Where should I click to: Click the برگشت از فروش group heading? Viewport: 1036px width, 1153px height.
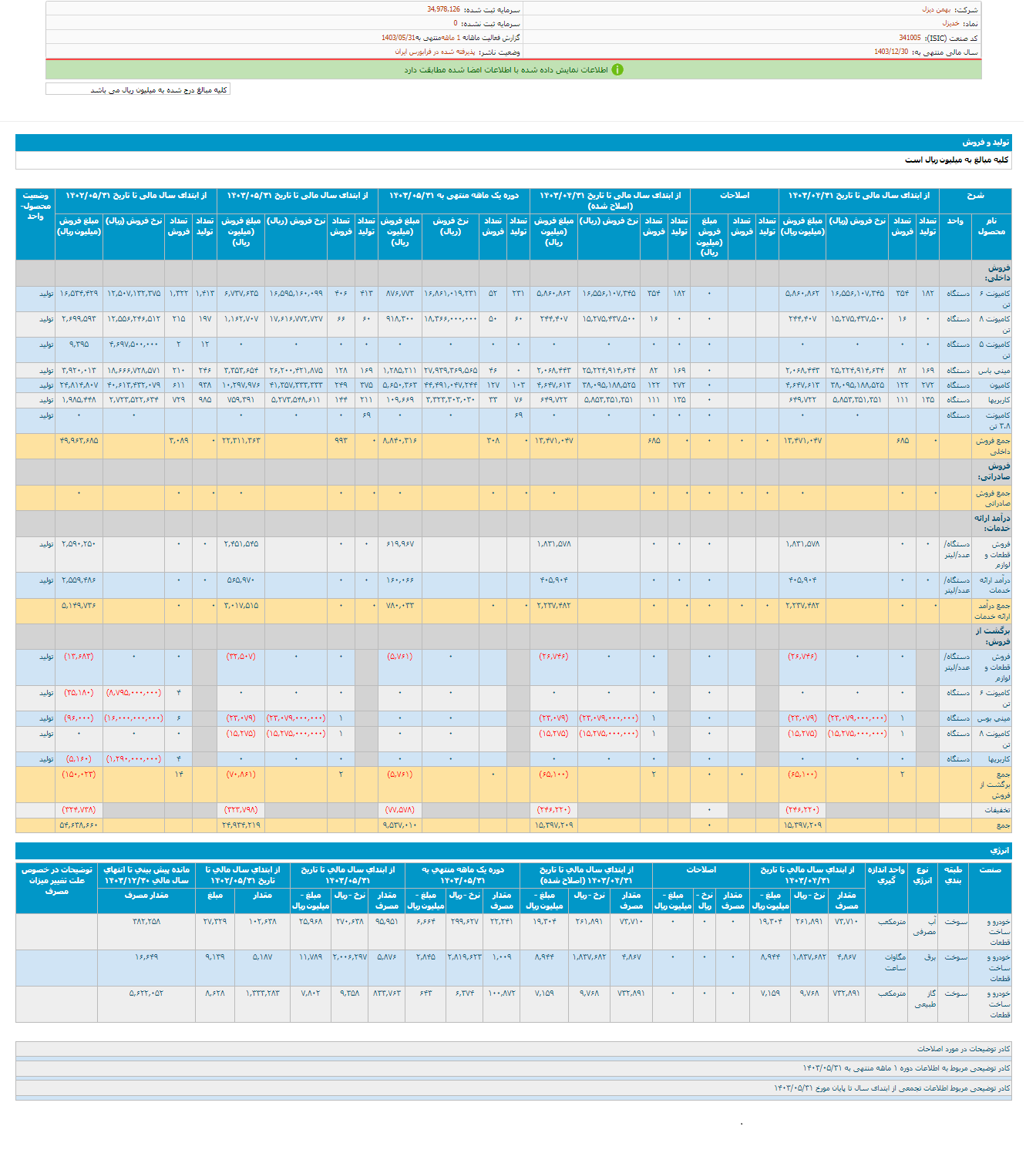pos(993,636)
